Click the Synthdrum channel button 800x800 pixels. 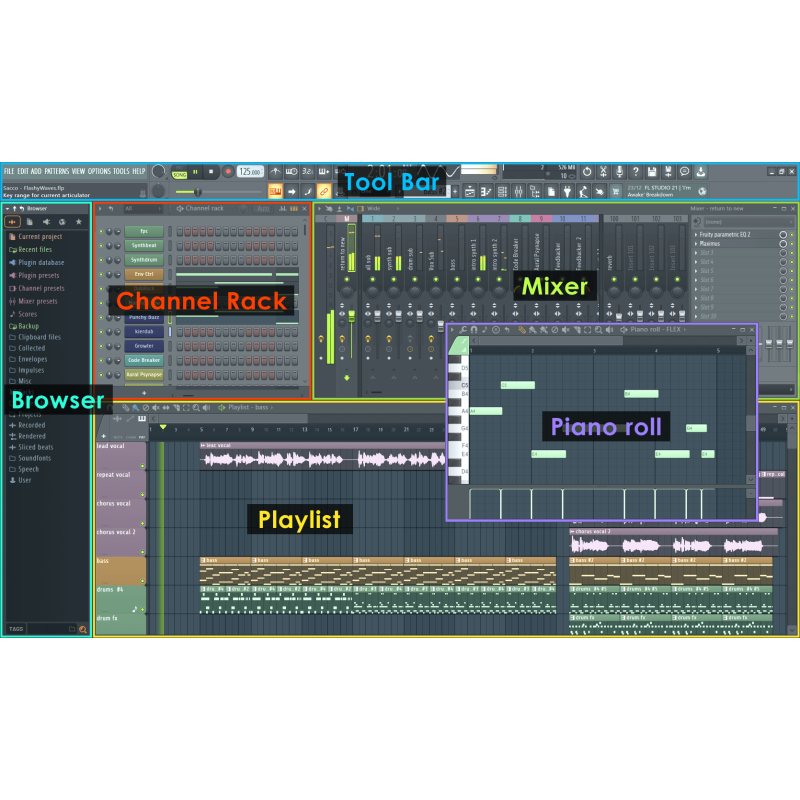point(144,259)
